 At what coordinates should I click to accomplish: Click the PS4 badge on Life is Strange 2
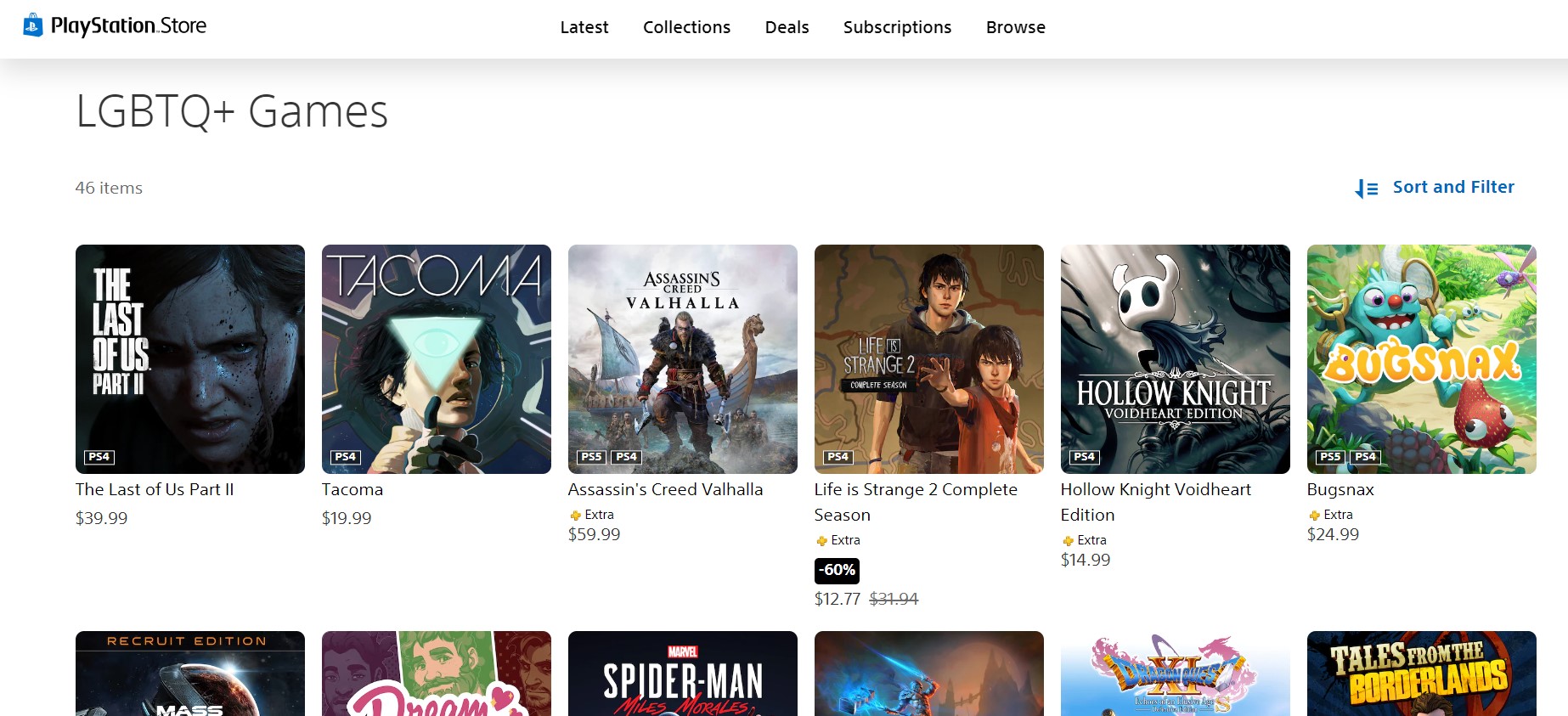[x=838, y=457]
